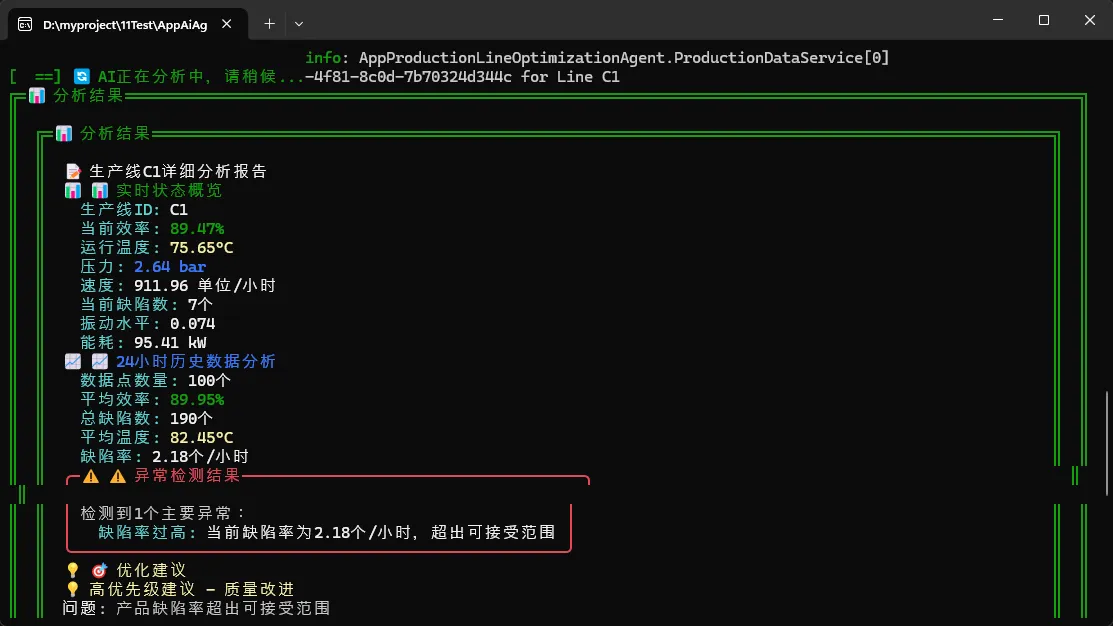Click the yellow 75.65°C running temperature value
The height and width of the screenshot is (626, 1113).
[201, 248]
